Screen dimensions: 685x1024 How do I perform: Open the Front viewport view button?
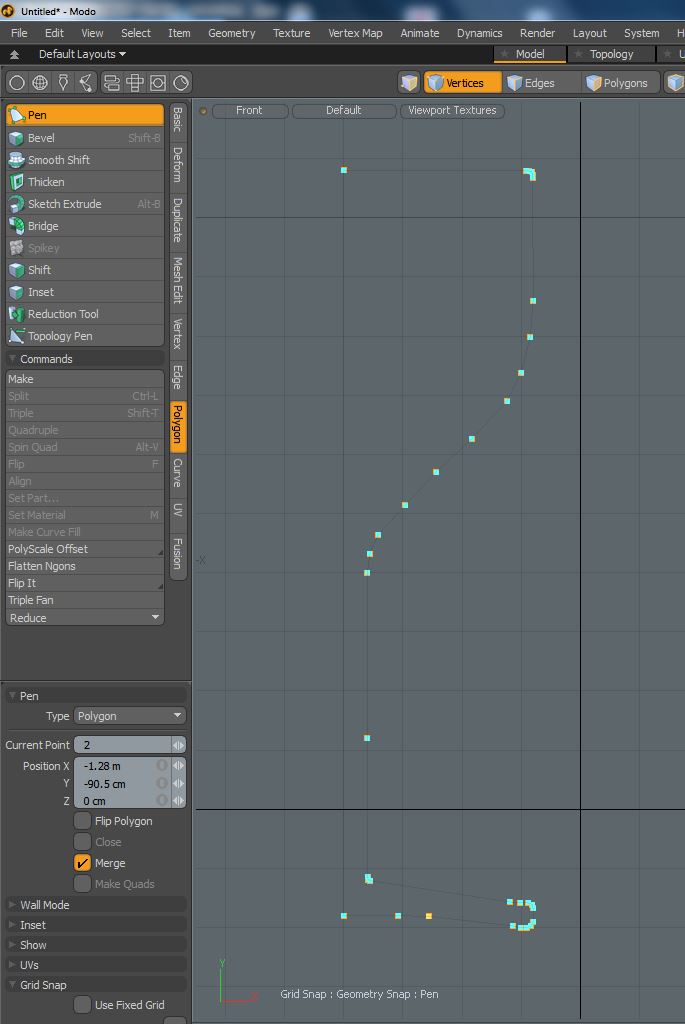tap(250, 110)
